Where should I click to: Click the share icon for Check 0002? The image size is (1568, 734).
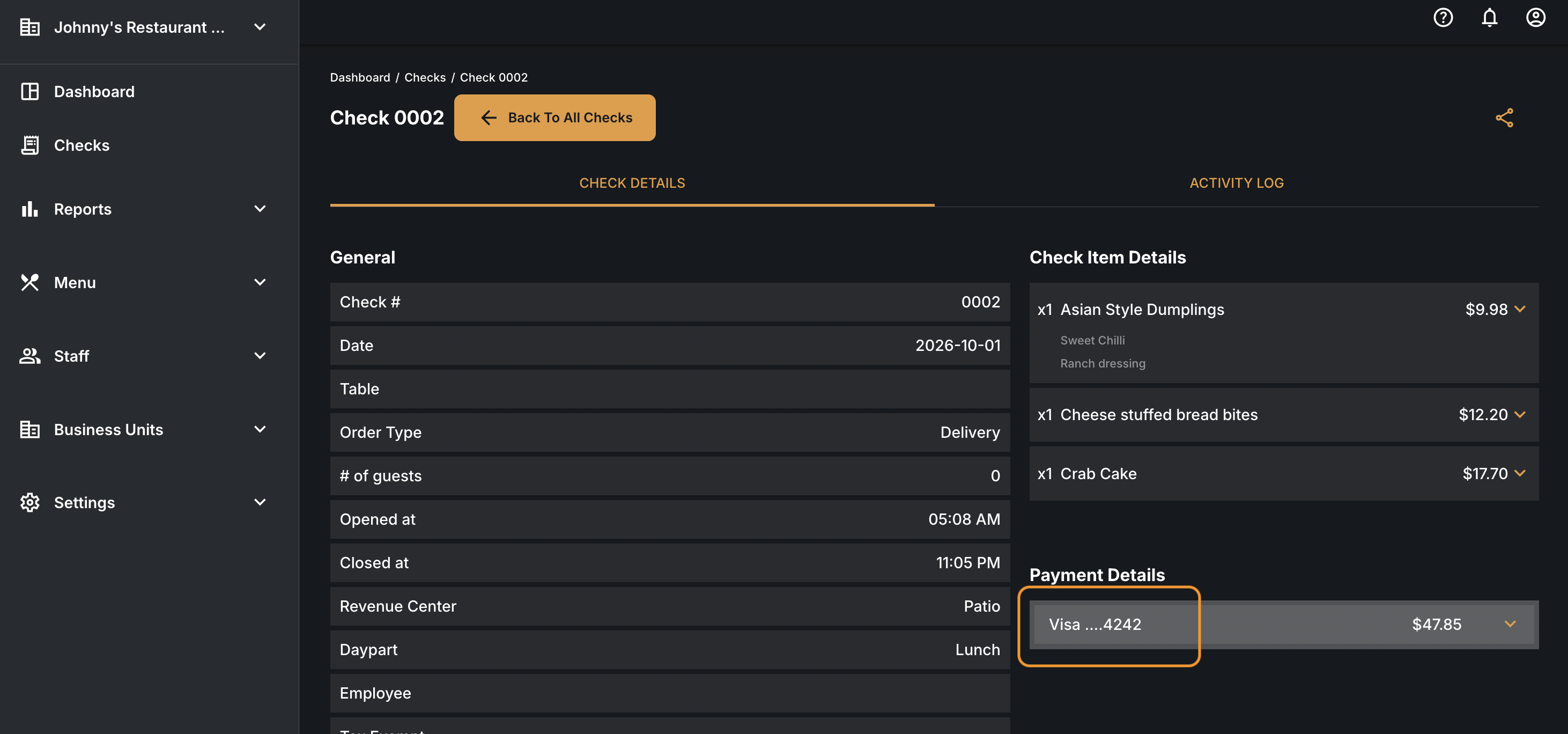tap(1504, 118)
